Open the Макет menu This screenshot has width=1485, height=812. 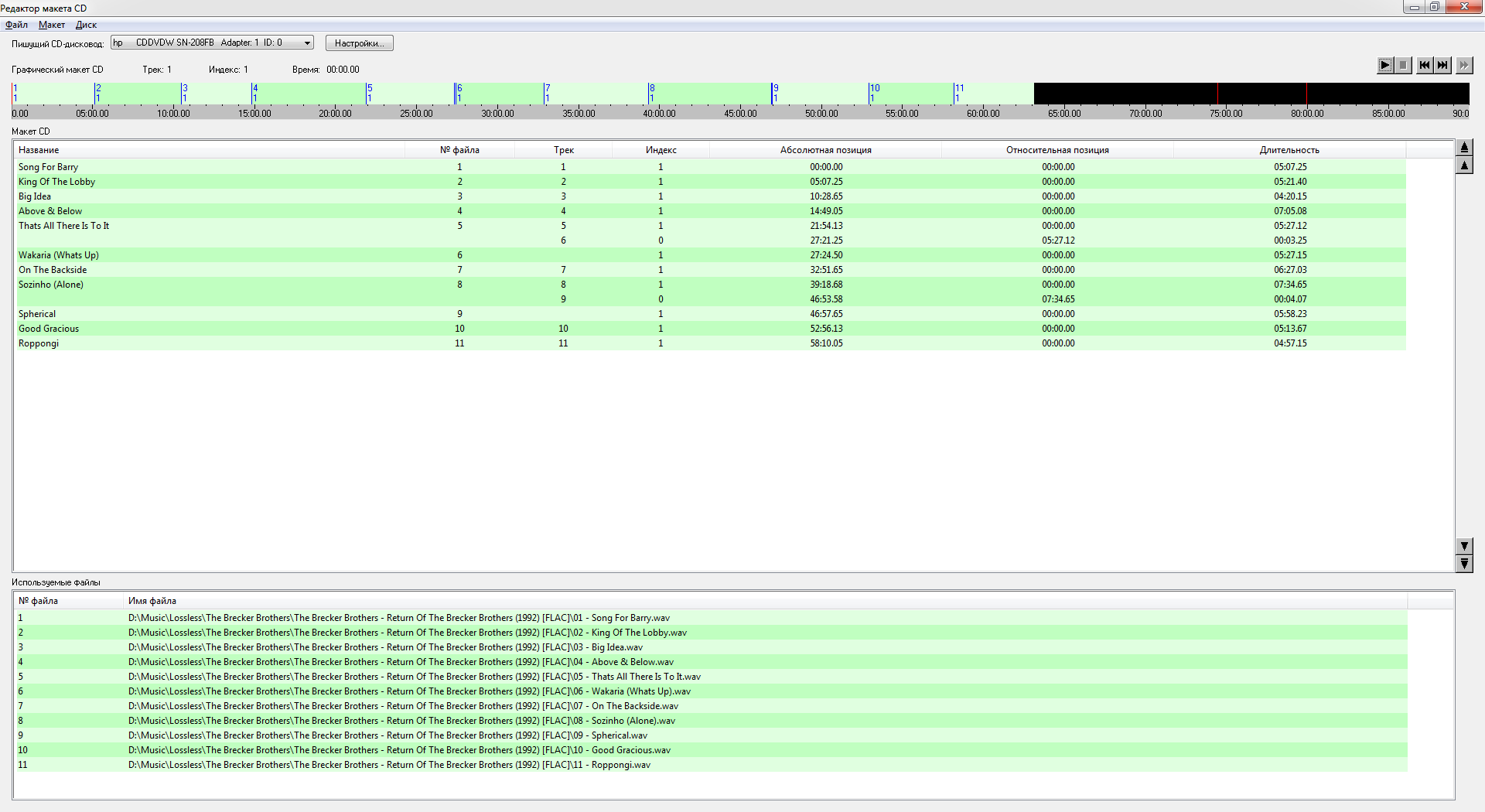coord(52,25)
